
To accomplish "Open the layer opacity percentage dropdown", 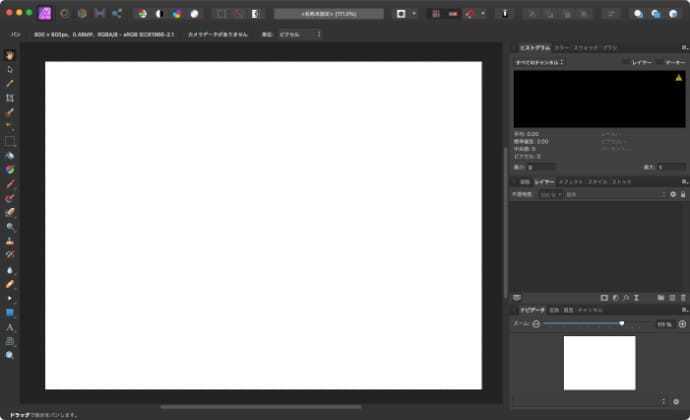I will coord(551,194).
